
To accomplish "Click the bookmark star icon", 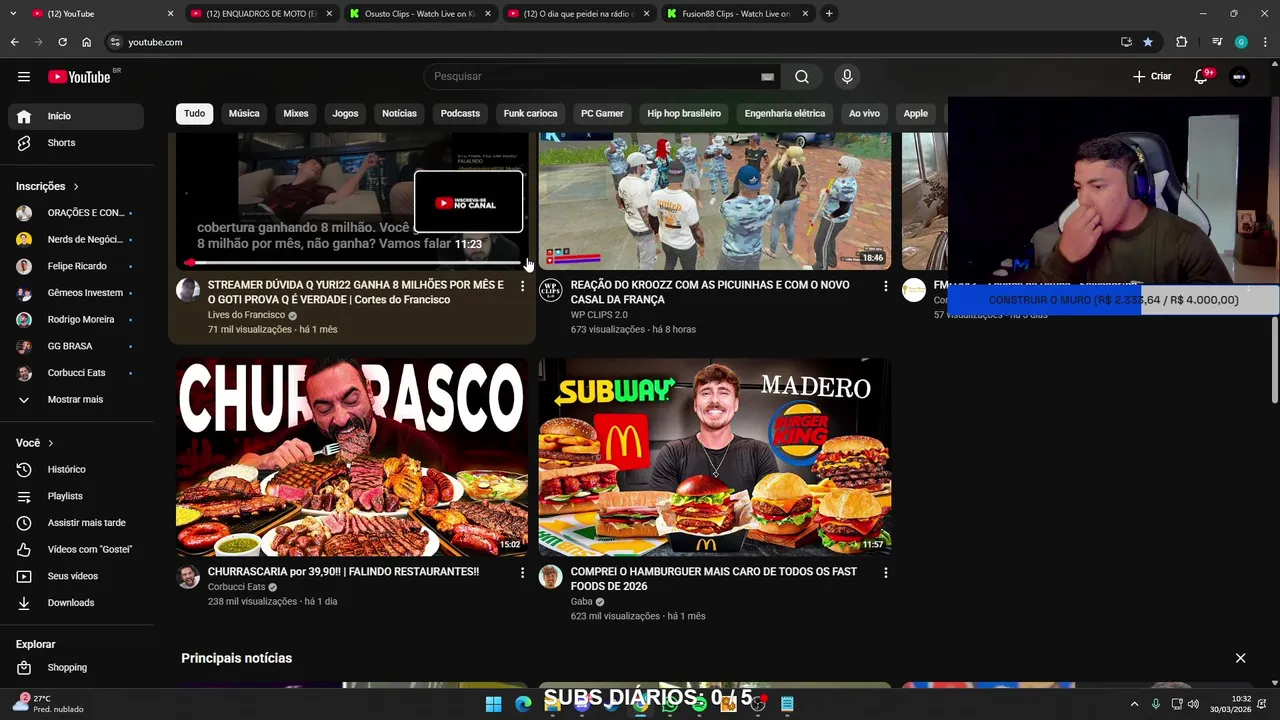I will pos(1148,42).
